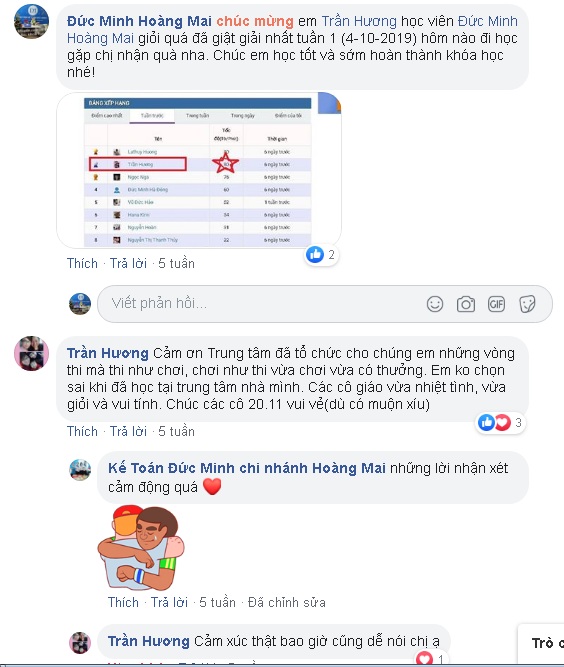This screenshot has width=564, height=667.
Task: Open emoji picker in reply box
Action: 435,304
